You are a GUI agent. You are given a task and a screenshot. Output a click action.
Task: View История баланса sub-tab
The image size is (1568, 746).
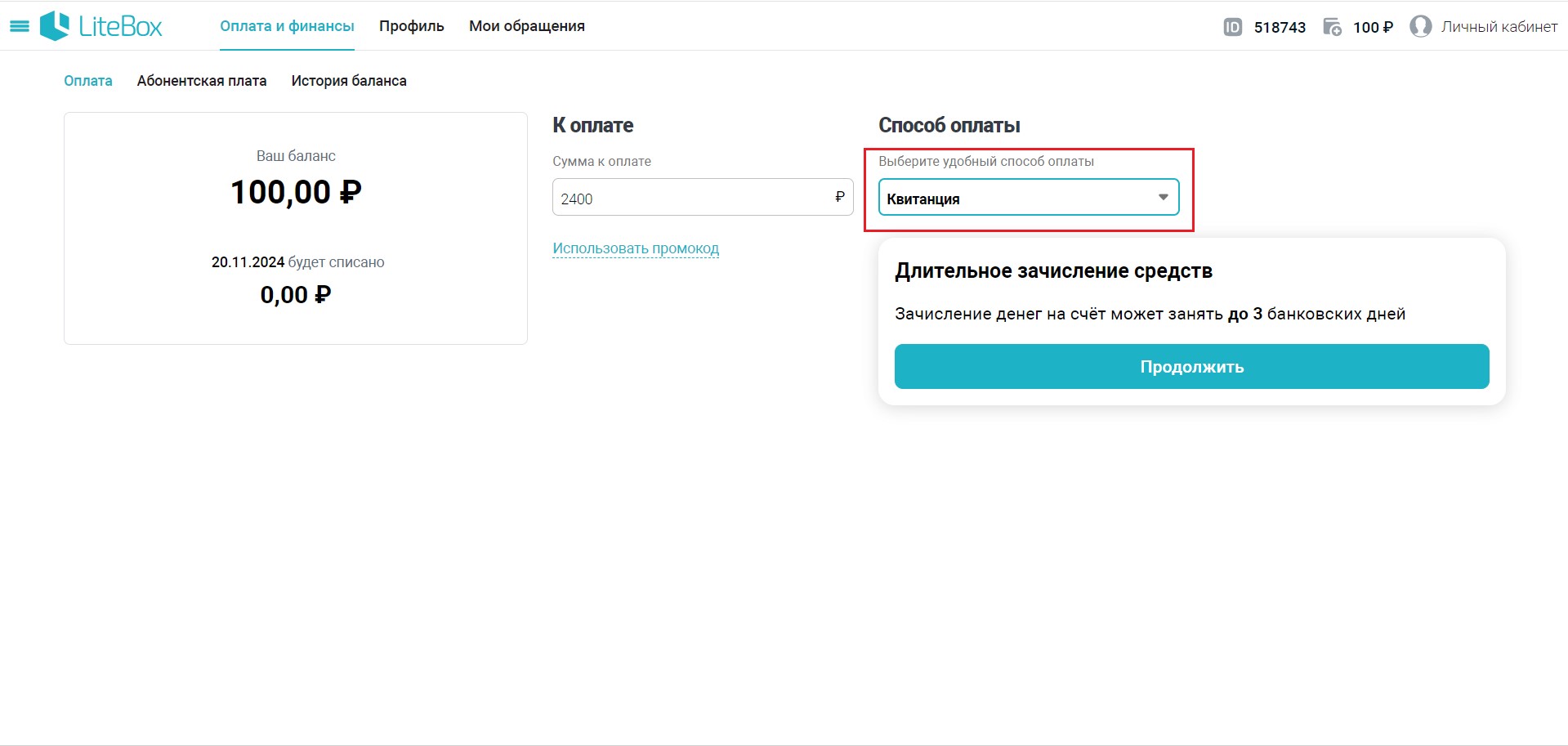[x=349, y=81]
